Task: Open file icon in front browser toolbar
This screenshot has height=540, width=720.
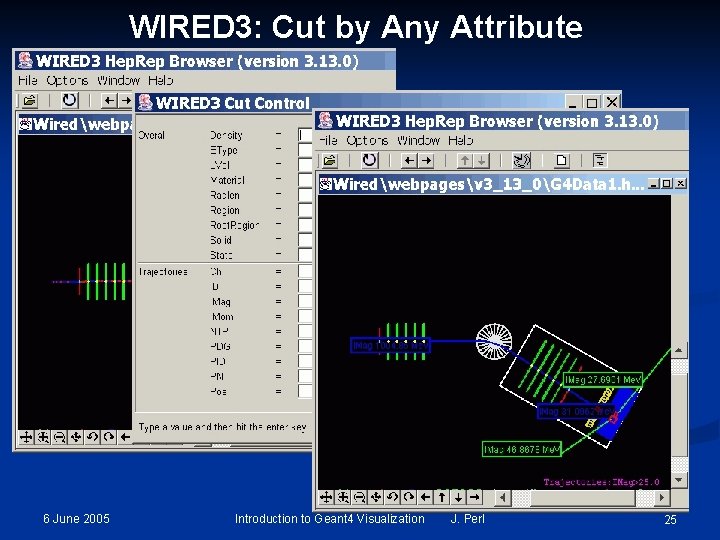Action: pyautogui.click(x=329, y=160)
